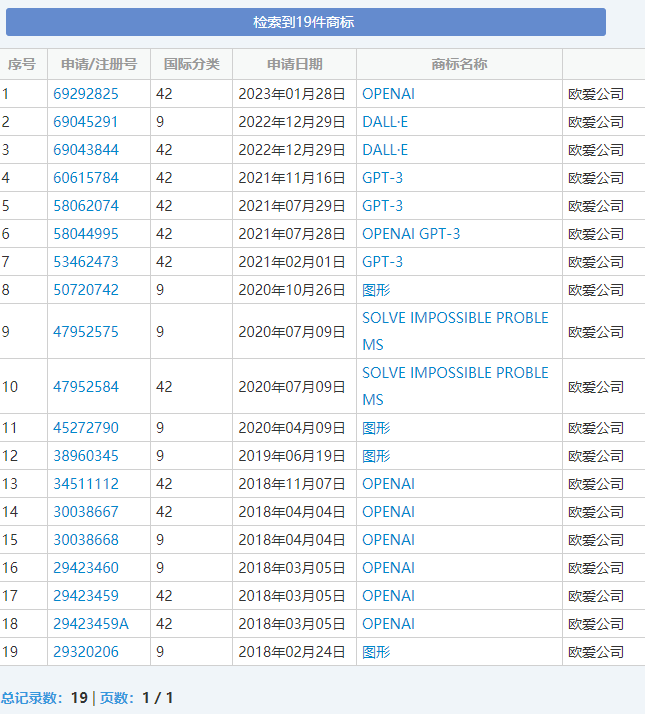Image resolution: width=645 pixels, height=714 pixels.
Task: Open OPENAI trademark in row 17
Action: point(389,596)
